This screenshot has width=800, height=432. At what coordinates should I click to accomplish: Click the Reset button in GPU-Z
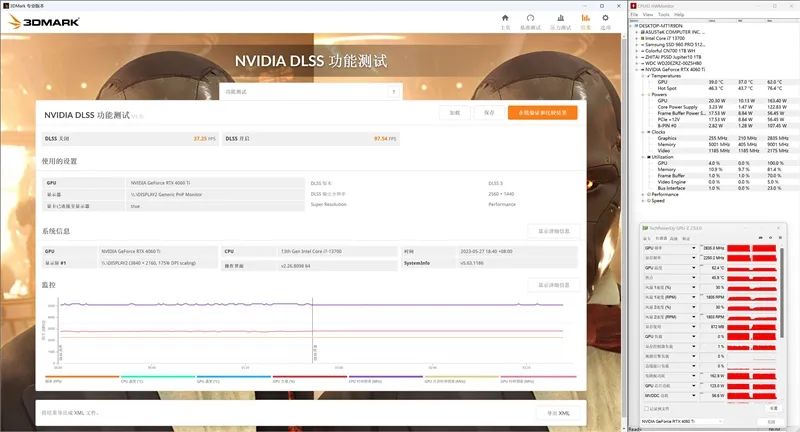tap(773, 409)
